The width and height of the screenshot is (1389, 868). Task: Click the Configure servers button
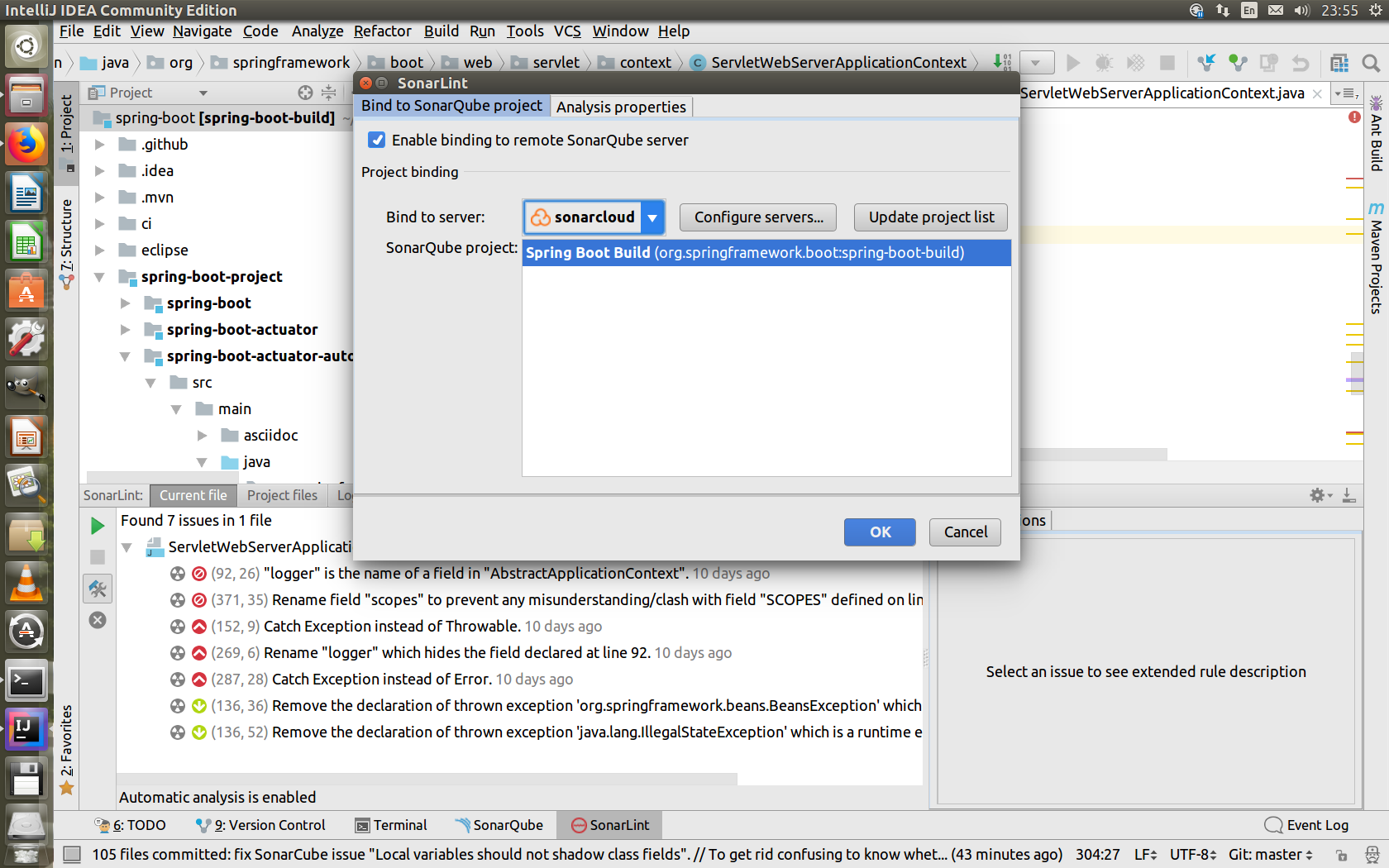pyautogui.click(x=757, y=217)
